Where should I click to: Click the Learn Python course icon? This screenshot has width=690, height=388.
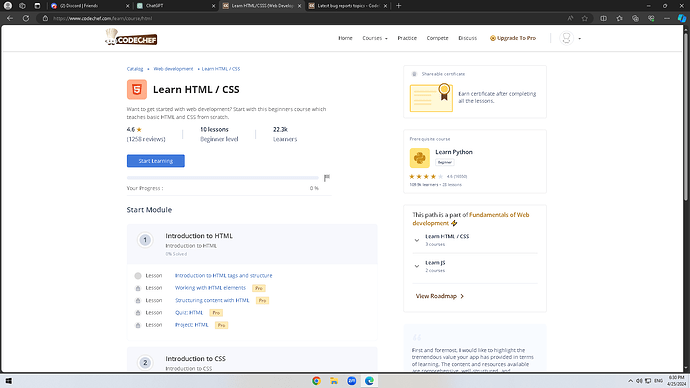(x=419, y=158)
